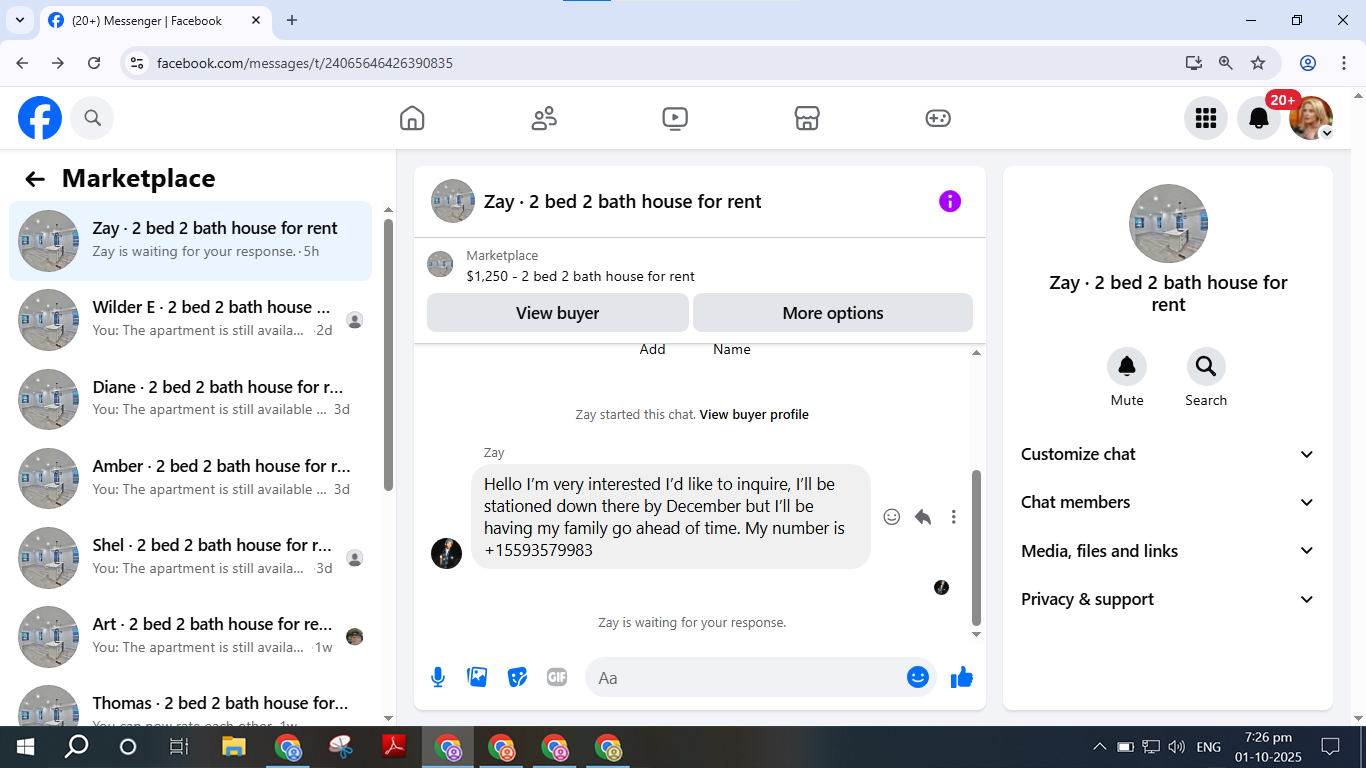
Task: Open the GIF picker icon
Action: click(x=557, y=677)
